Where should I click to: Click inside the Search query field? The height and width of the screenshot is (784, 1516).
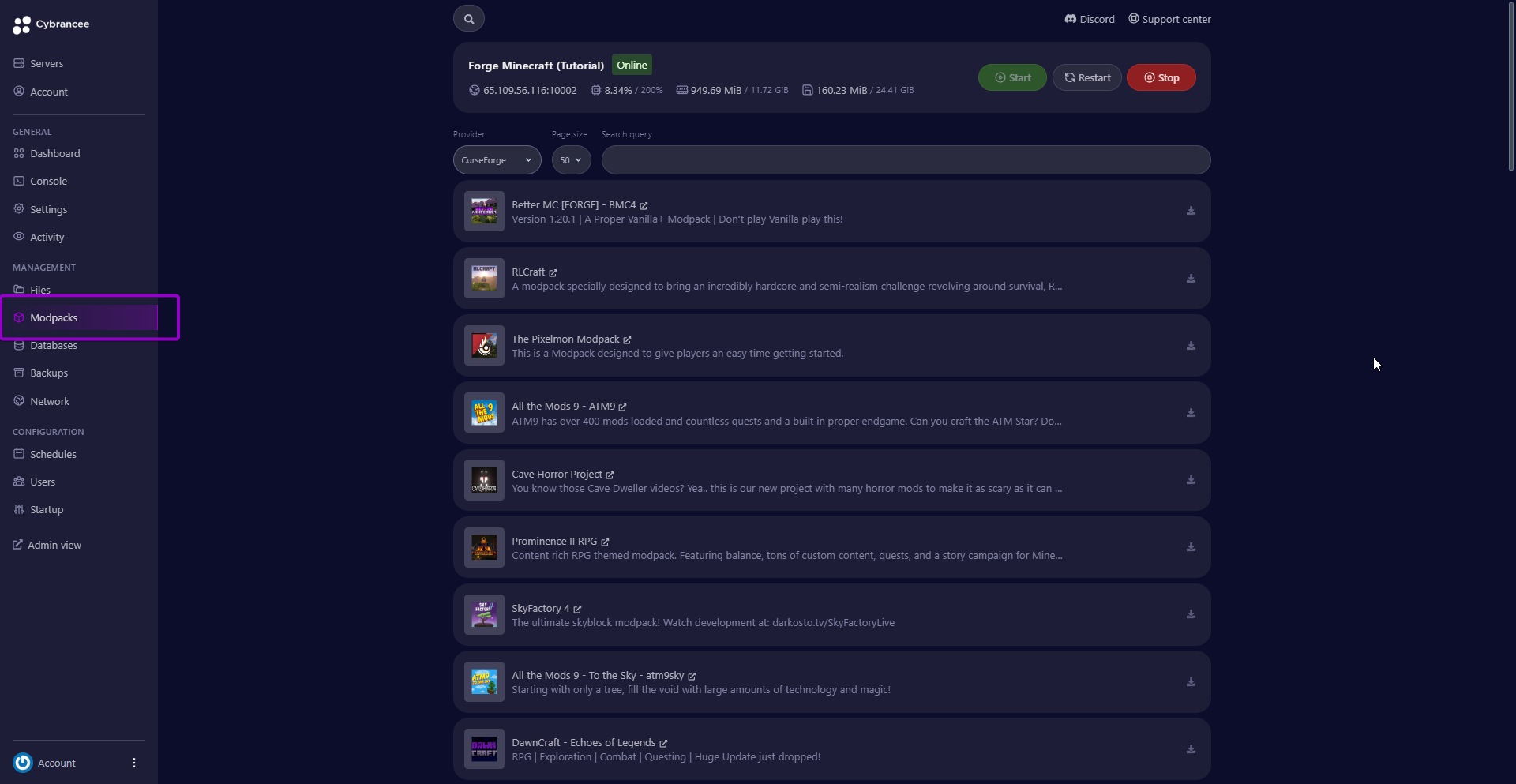(905, 159)
